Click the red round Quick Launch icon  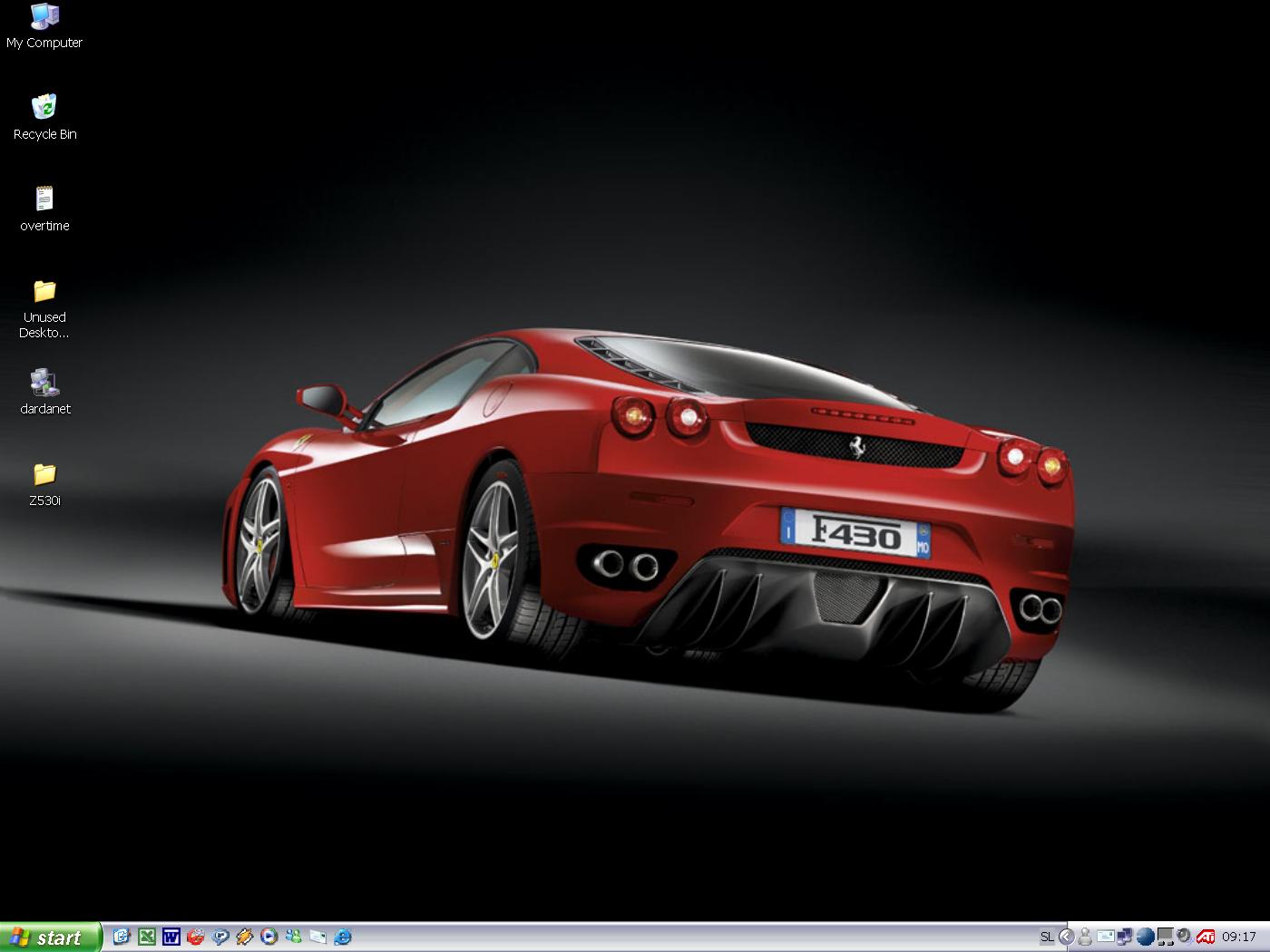195,937
